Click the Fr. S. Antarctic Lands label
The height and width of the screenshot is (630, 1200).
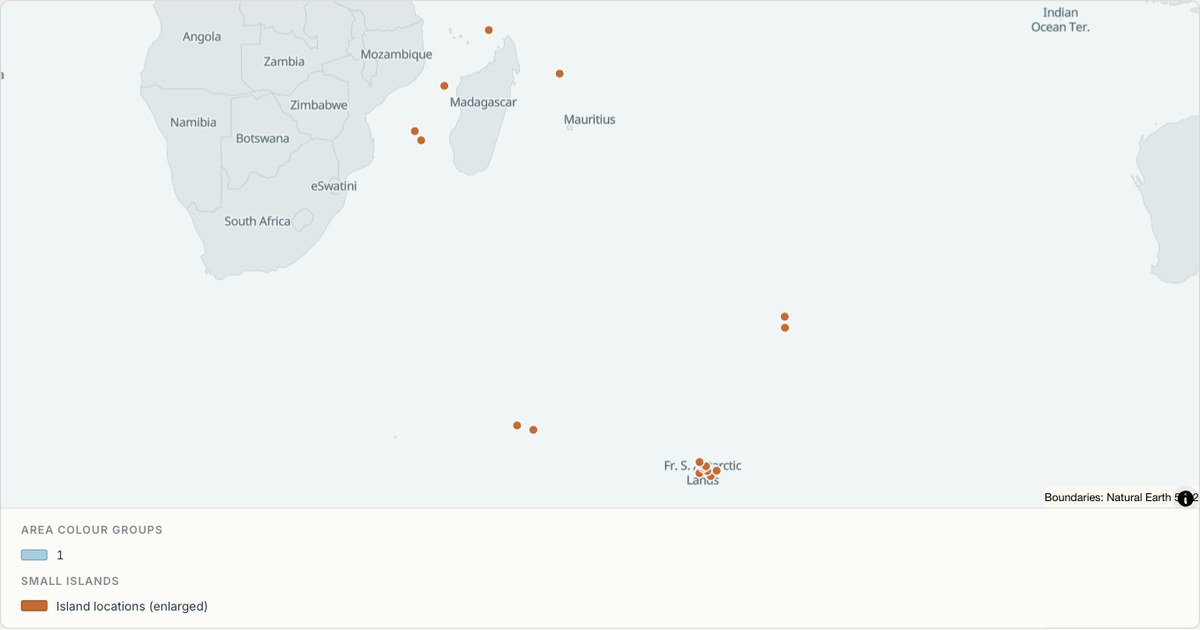703,473
